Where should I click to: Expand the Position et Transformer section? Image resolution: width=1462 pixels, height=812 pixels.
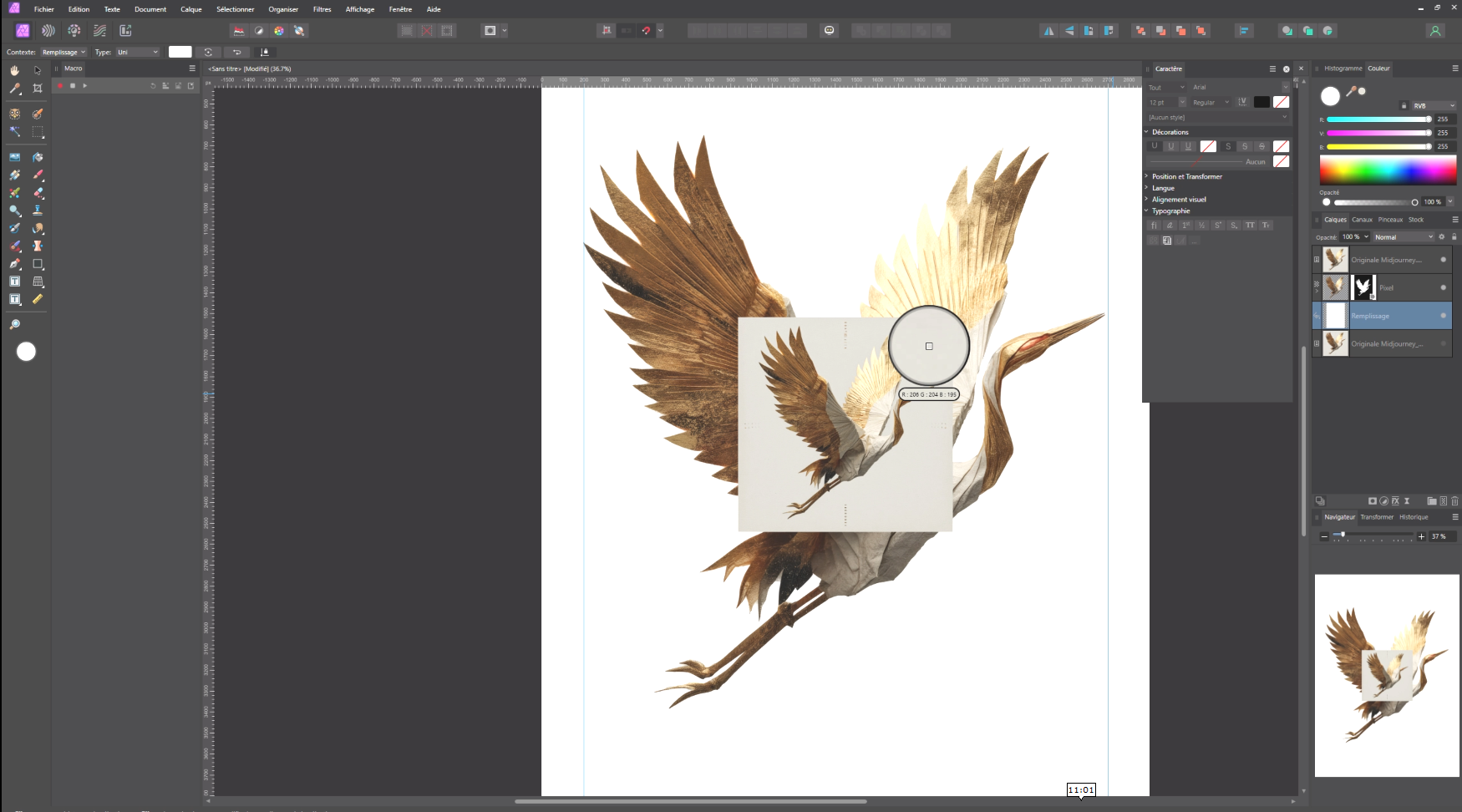click(1186, 176)
